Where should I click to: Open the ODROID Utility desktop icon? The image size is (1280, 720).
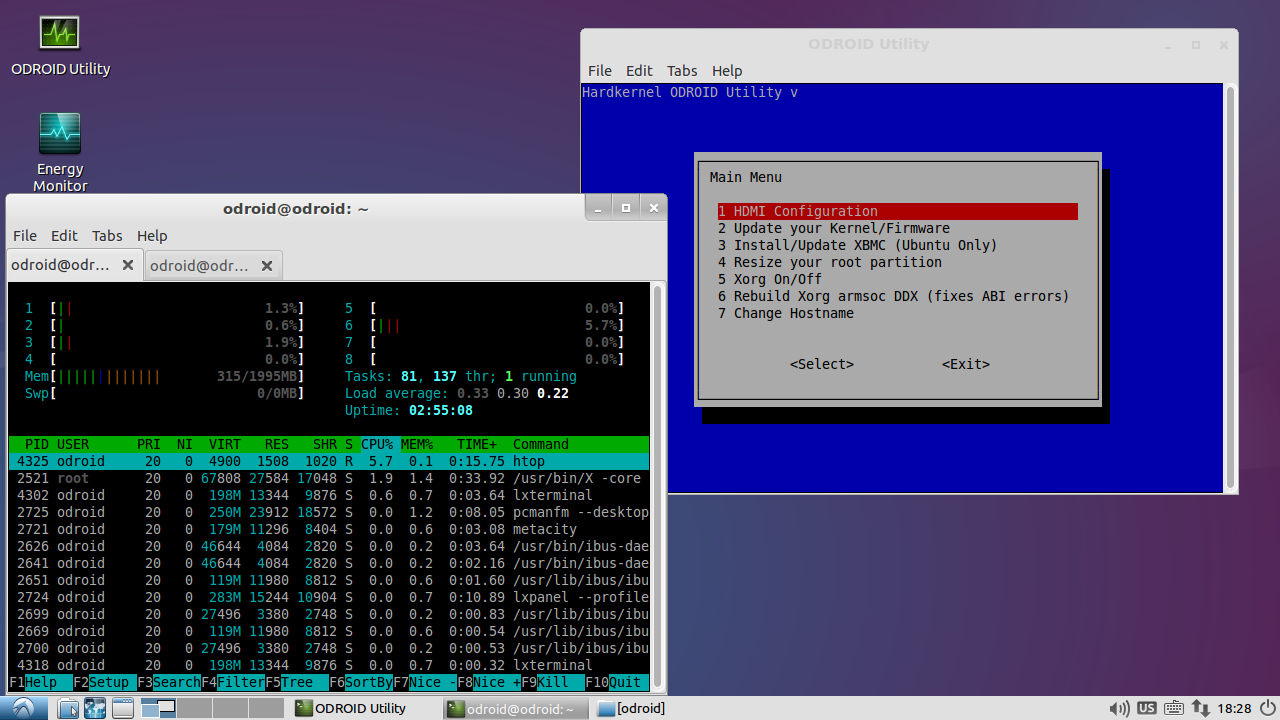60,46
